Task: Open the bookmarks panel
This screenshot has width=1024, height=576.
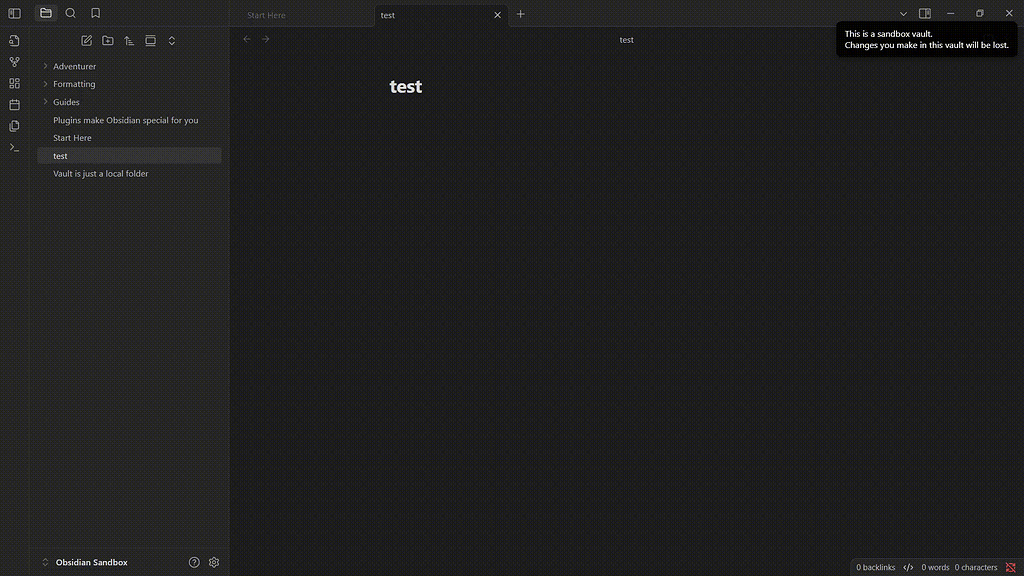Action: (94, 13)
